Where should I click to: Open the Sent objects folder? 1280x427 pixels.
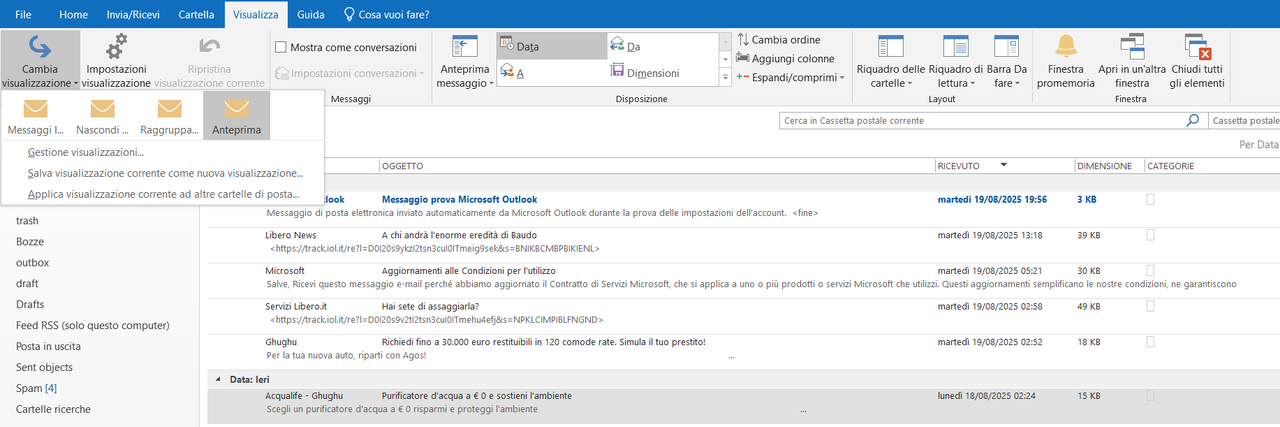(x=44, y=367)
